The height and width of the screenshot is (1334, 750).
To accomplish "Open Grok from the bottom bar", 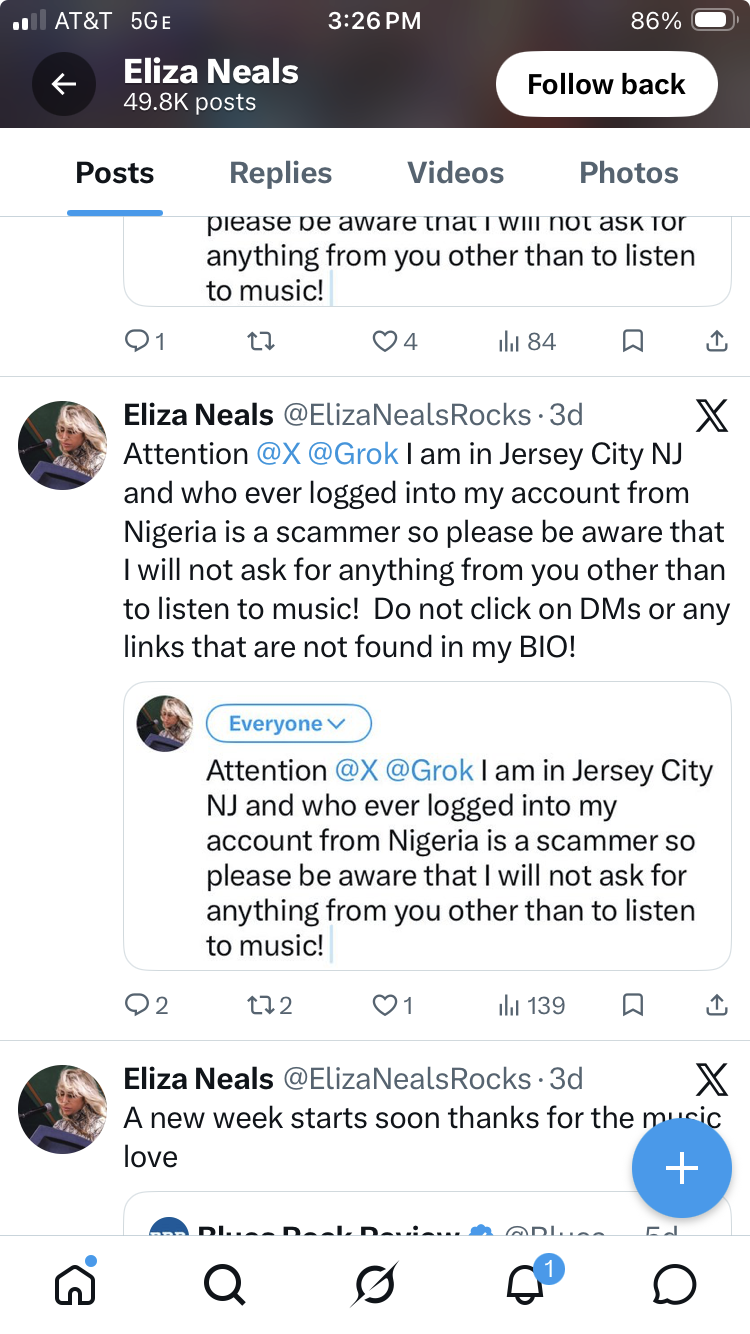I will tap(374, 1284).
